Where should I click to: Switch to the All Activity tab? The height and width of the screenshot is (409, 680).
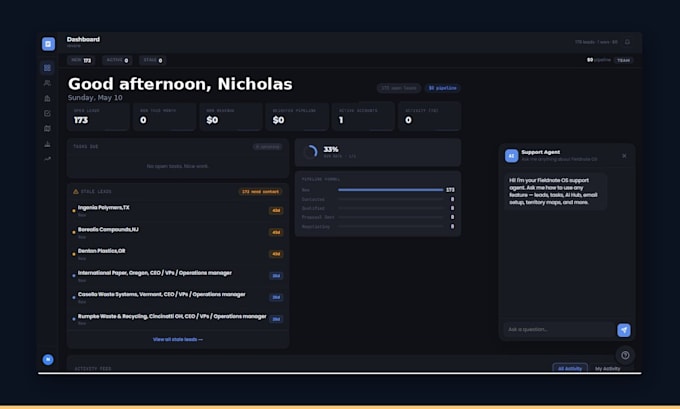point(570,368)
